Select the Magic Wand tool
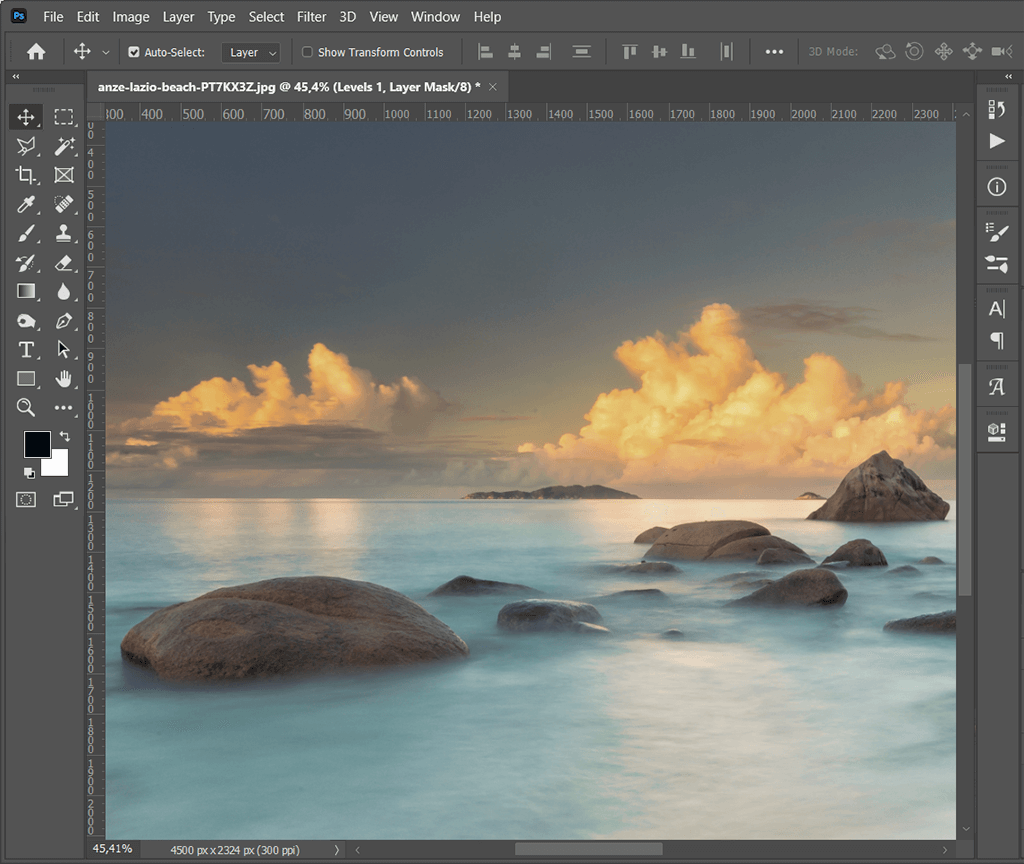This screenshot has width=1024, height=864. click(63, 146)
